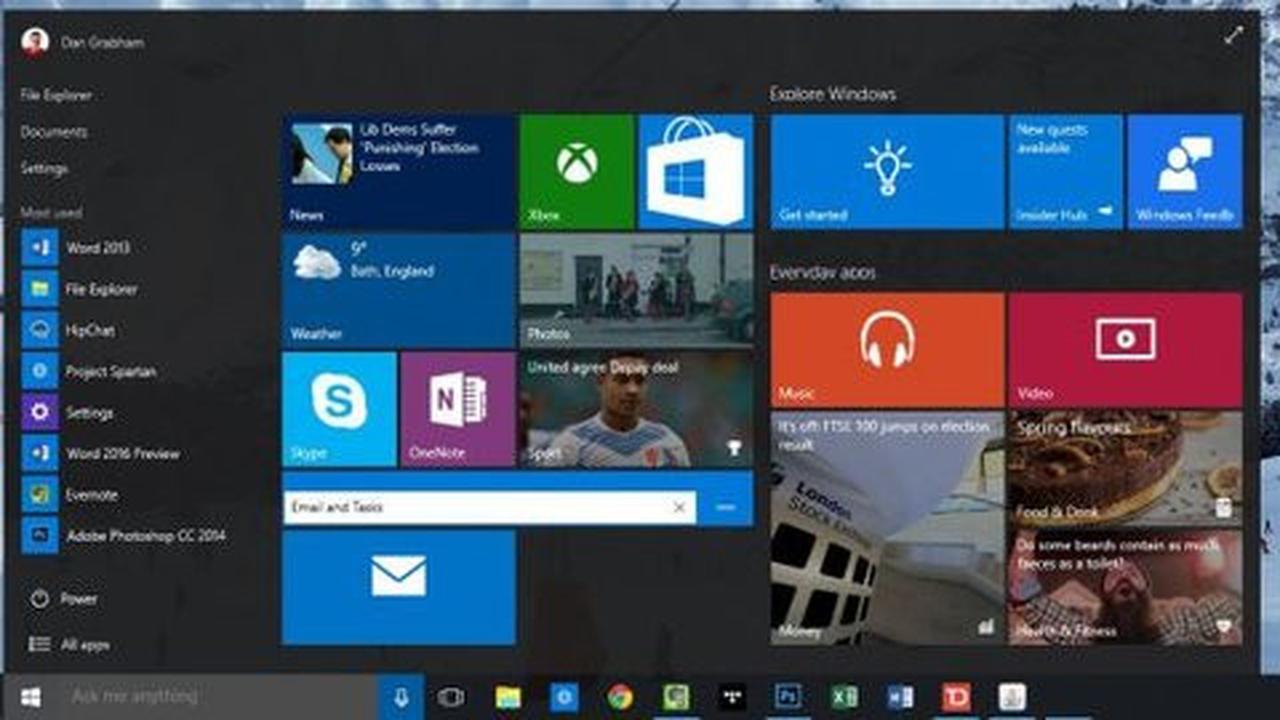Open Excel from the taskbar
Viewport: 1280px width, 720px height.
point(844,697)
